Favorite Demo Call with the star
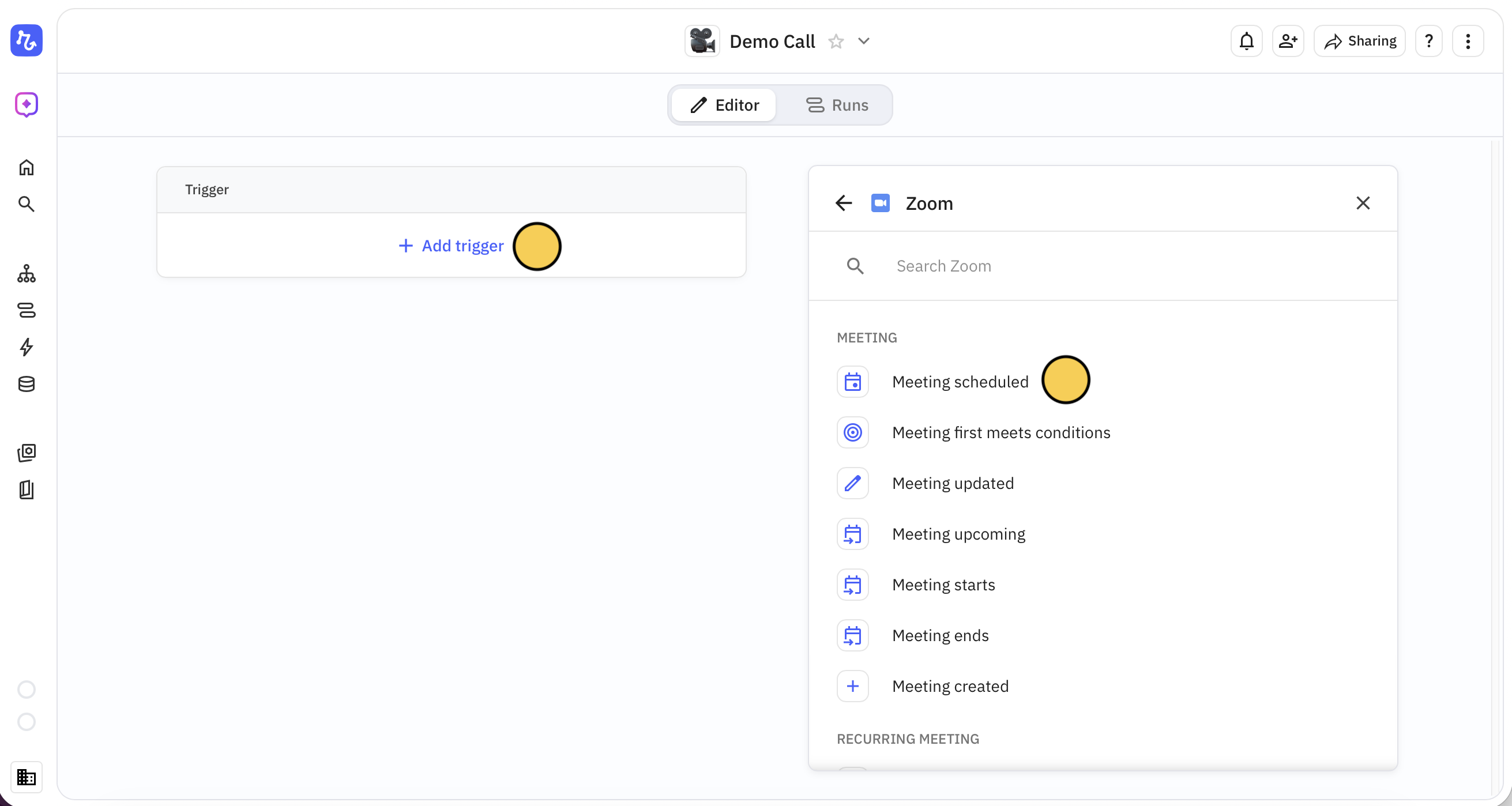Image resolution: width=1512 pixels, height=806 pixels. point(836,42)
